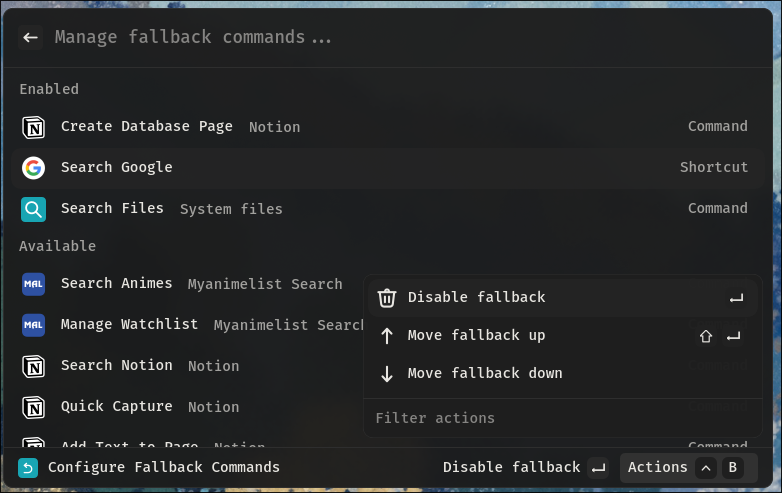Viewport: 782px width, 493px height.
Task: Click the teal Configure Fallback Commands icon
Action: coord(28,468)
